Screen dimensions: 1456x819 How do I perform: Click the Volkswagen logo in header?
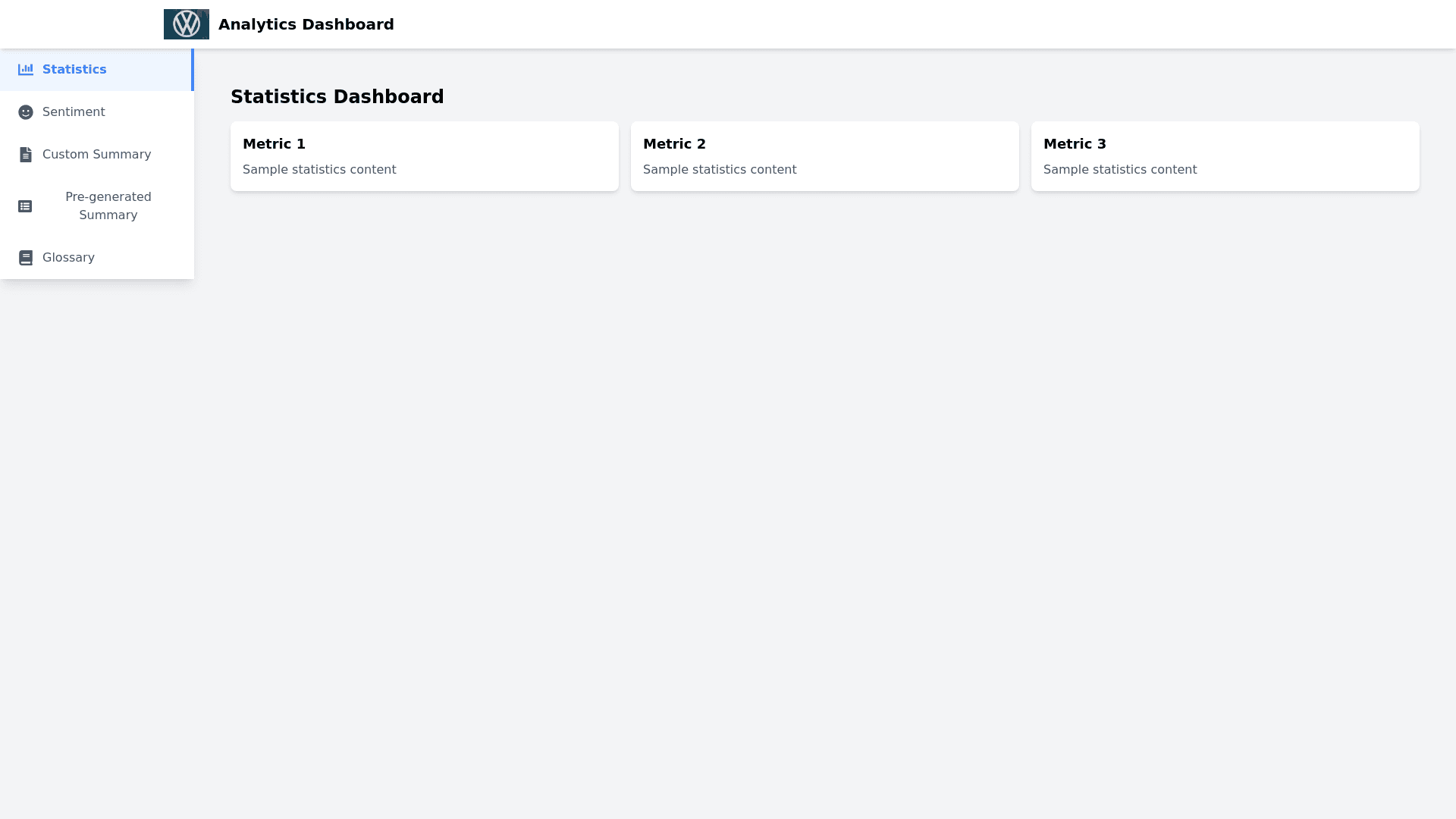click(186, 24)
